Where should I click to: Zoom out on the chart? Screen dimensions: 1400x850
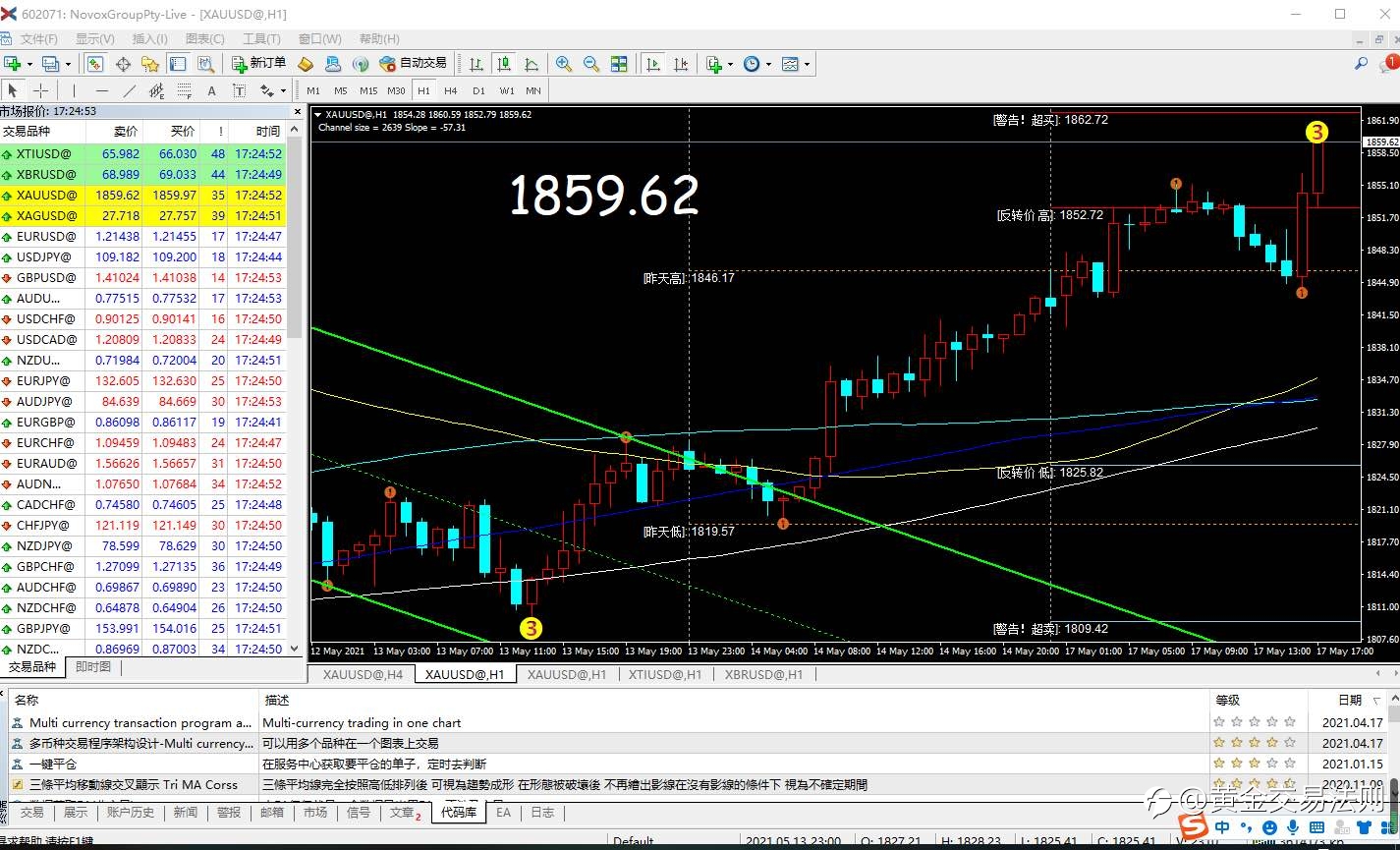point(591,64)
